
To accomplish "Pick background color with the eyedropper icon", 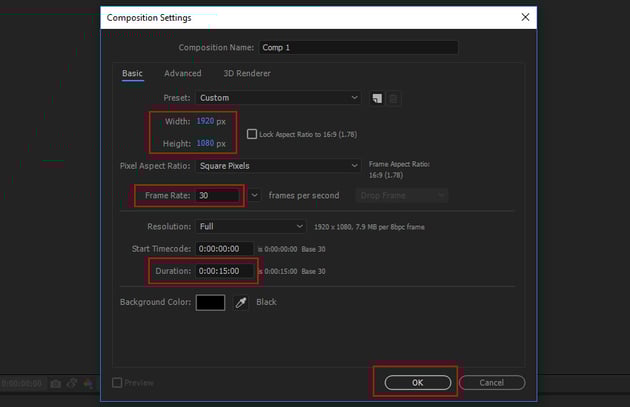I will (x=241, y=302).
